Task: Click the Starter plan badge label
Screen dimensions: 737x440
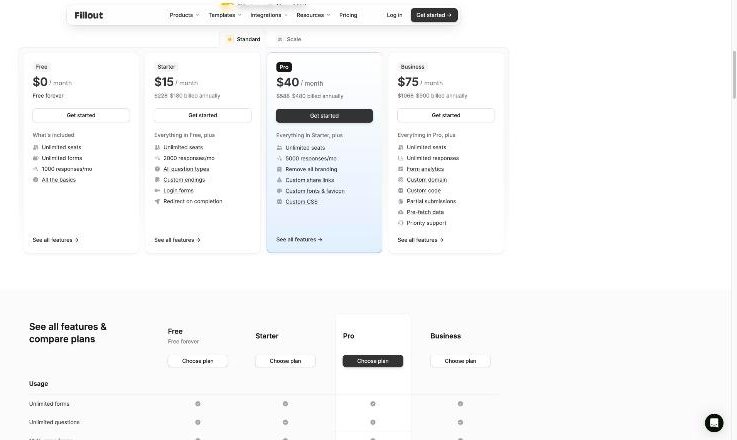Action: coord(166,67)
